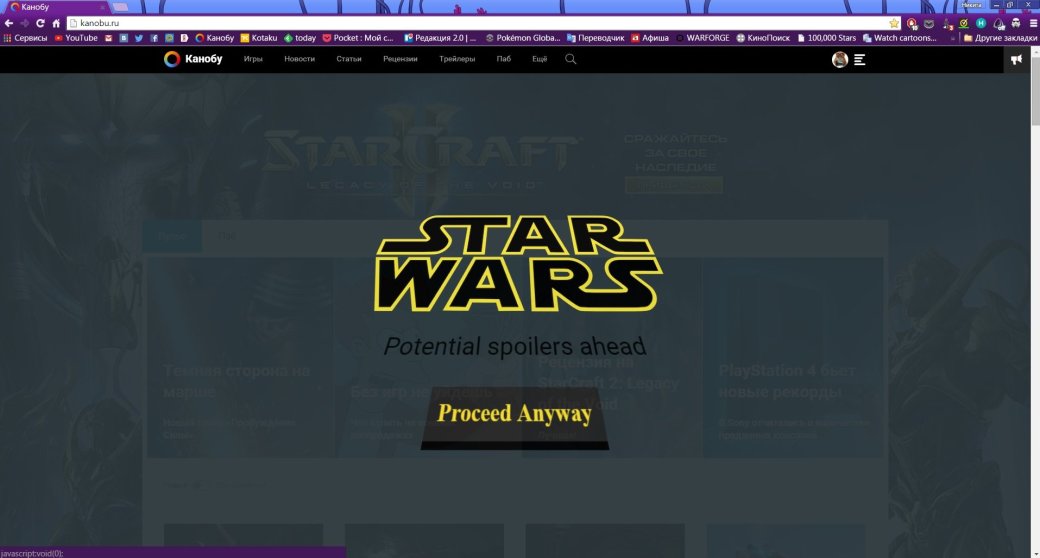The height and width of the screenshot is (558, 1040).
Task: Open the stormtrooper helmet extension
Action: pos(1015,24)
